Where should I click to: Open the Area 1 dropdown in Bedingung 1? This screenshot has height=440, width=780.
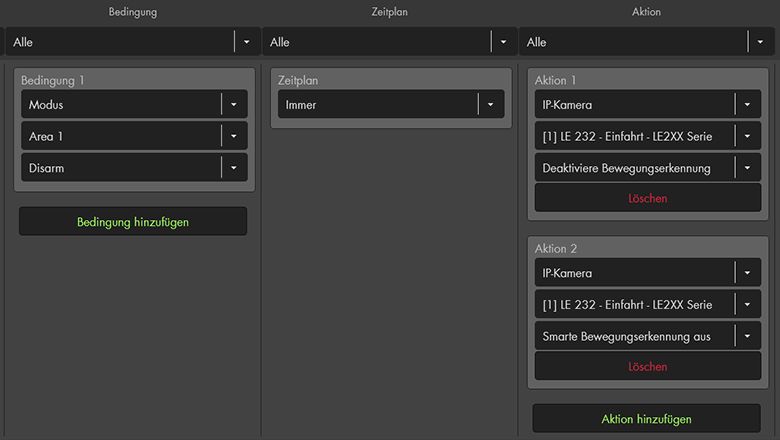(x=134, y=136)
